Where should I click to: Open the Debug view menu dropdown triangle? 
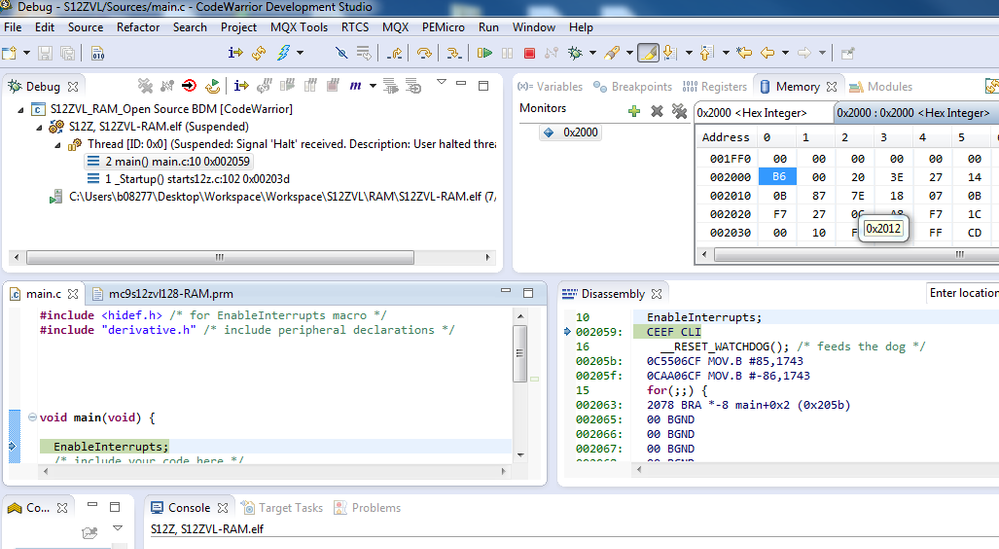click(x=442, y=83)
